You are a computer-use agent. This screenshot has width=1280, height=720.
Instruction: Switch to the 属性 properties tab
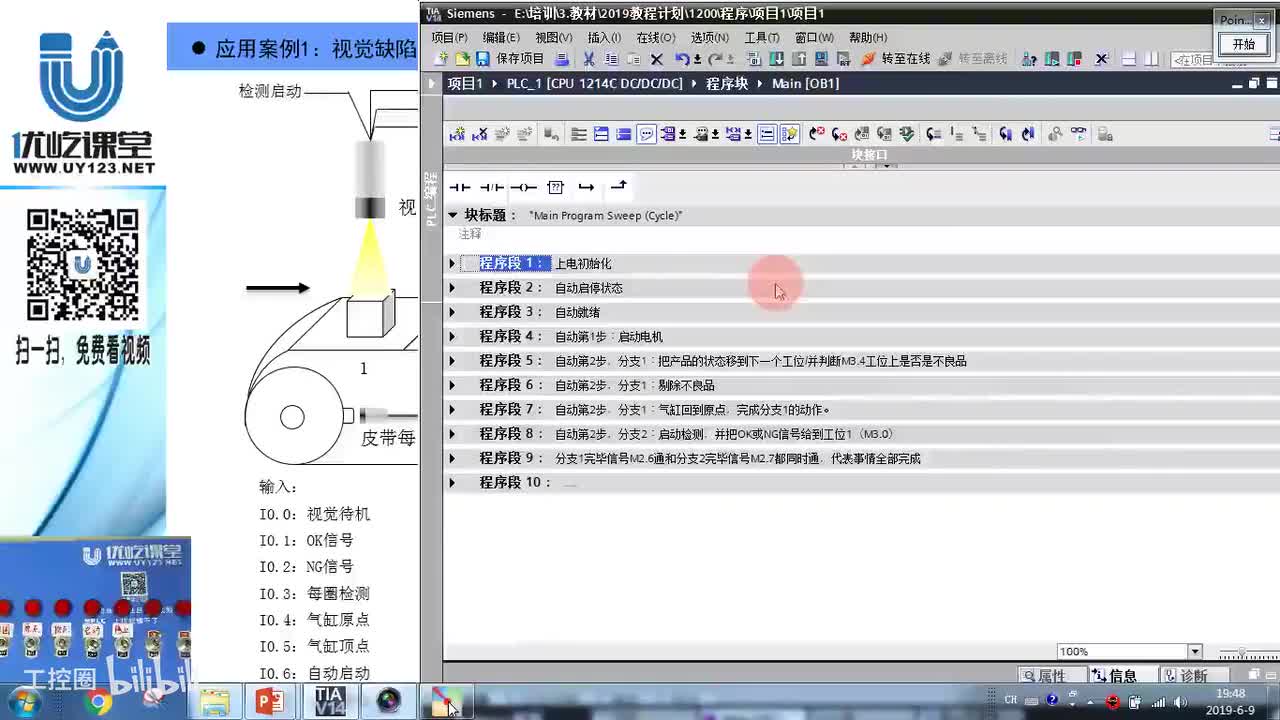(x=1051, y=676)
